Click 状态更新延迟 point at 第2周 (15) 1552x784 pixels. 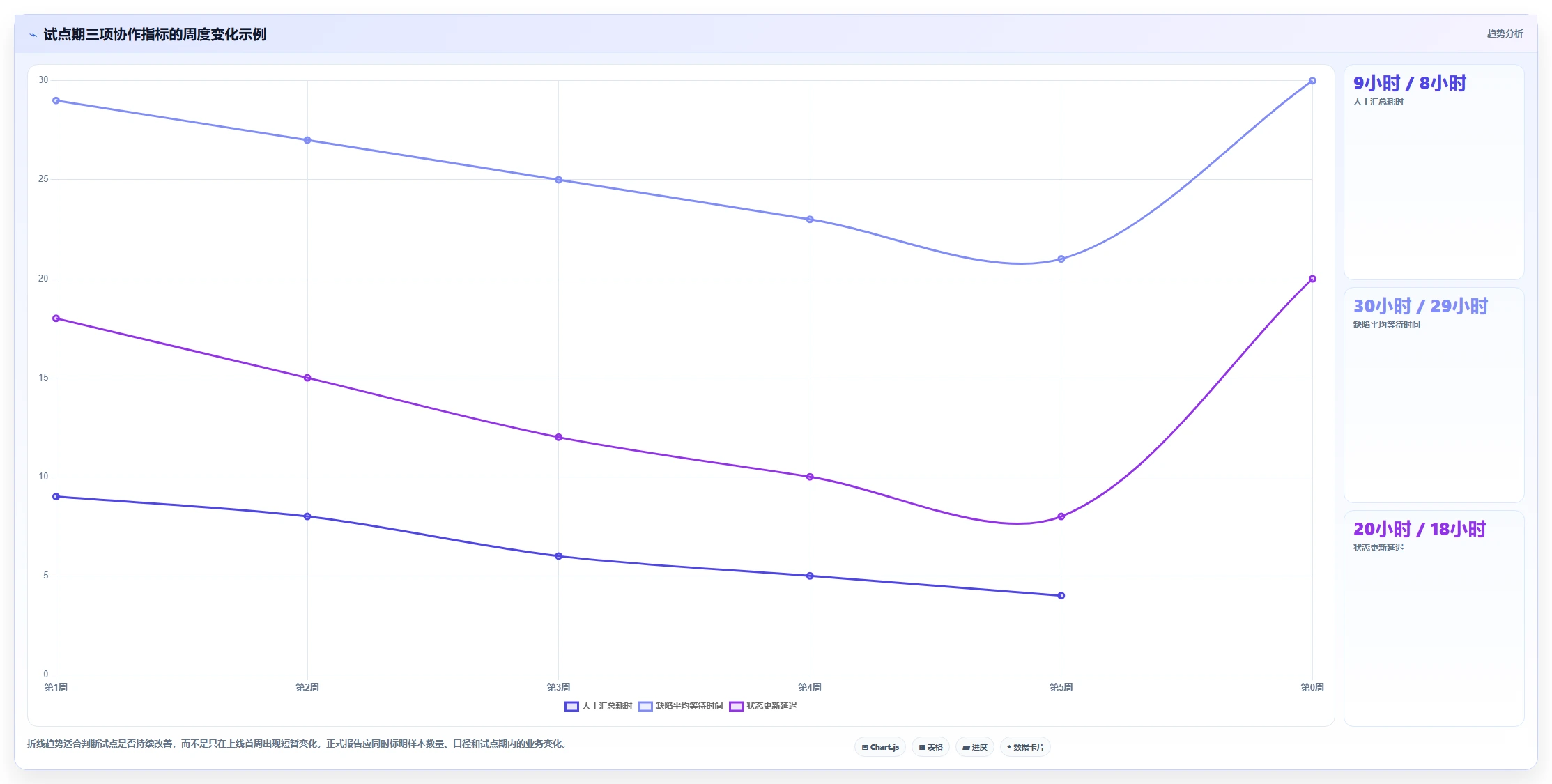tap(307, 378)
